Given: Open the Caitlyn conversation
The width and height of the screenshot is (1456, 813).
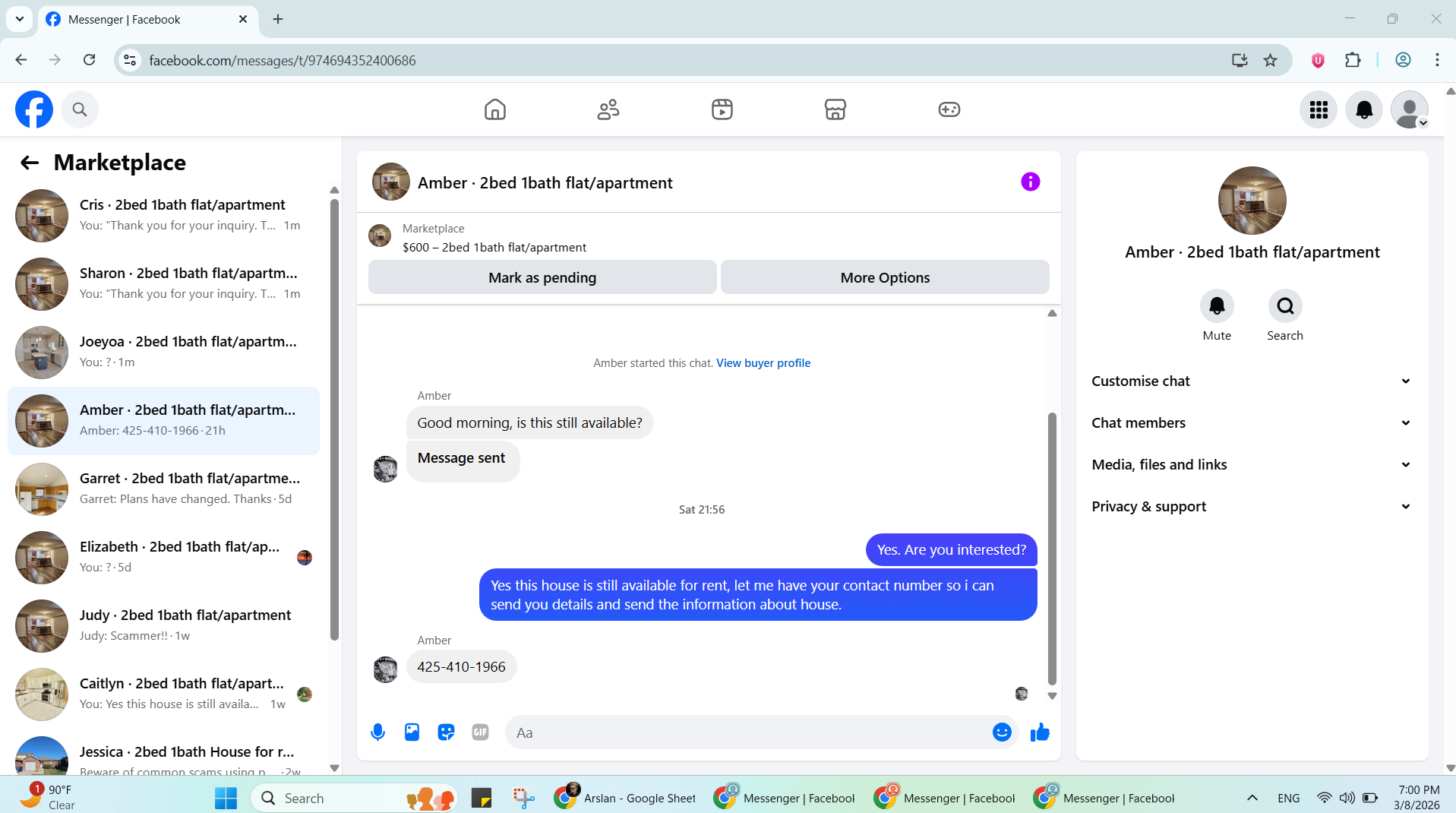Looking at the screenshot, I should (x=163, y=694).
